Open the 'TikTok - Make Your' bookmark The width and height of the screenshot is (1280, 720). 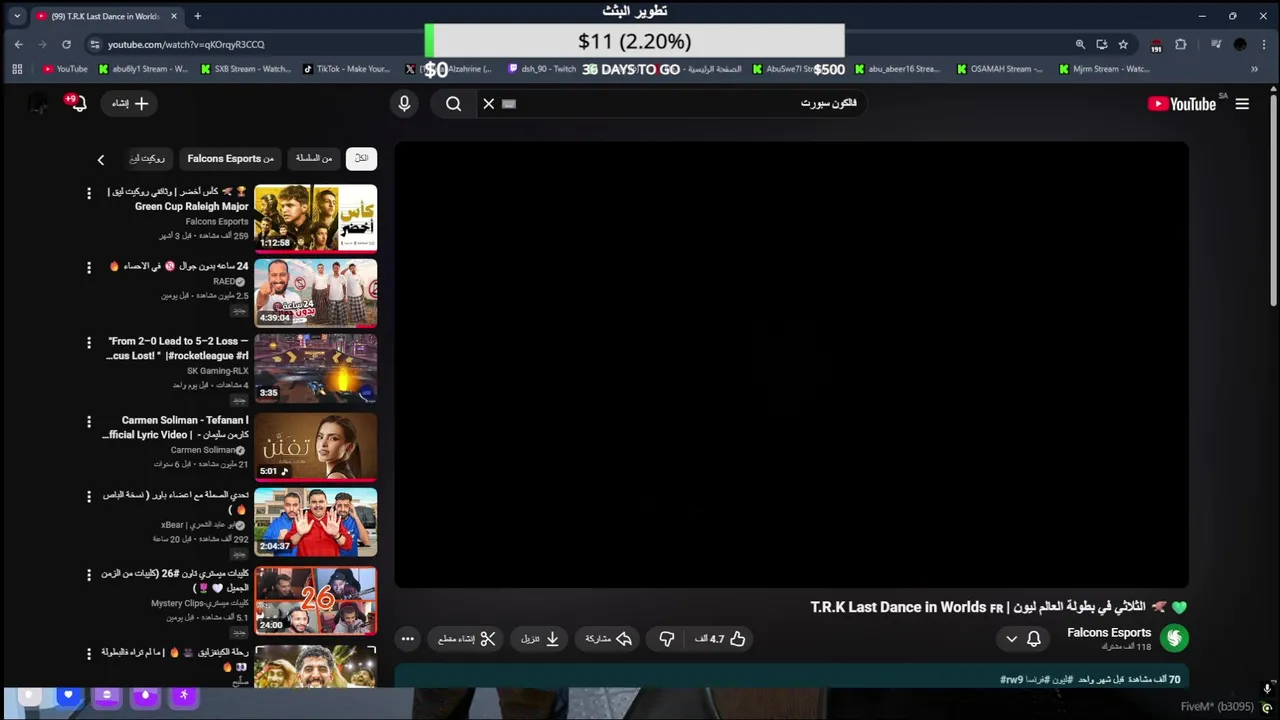click(x=346, y=69)
